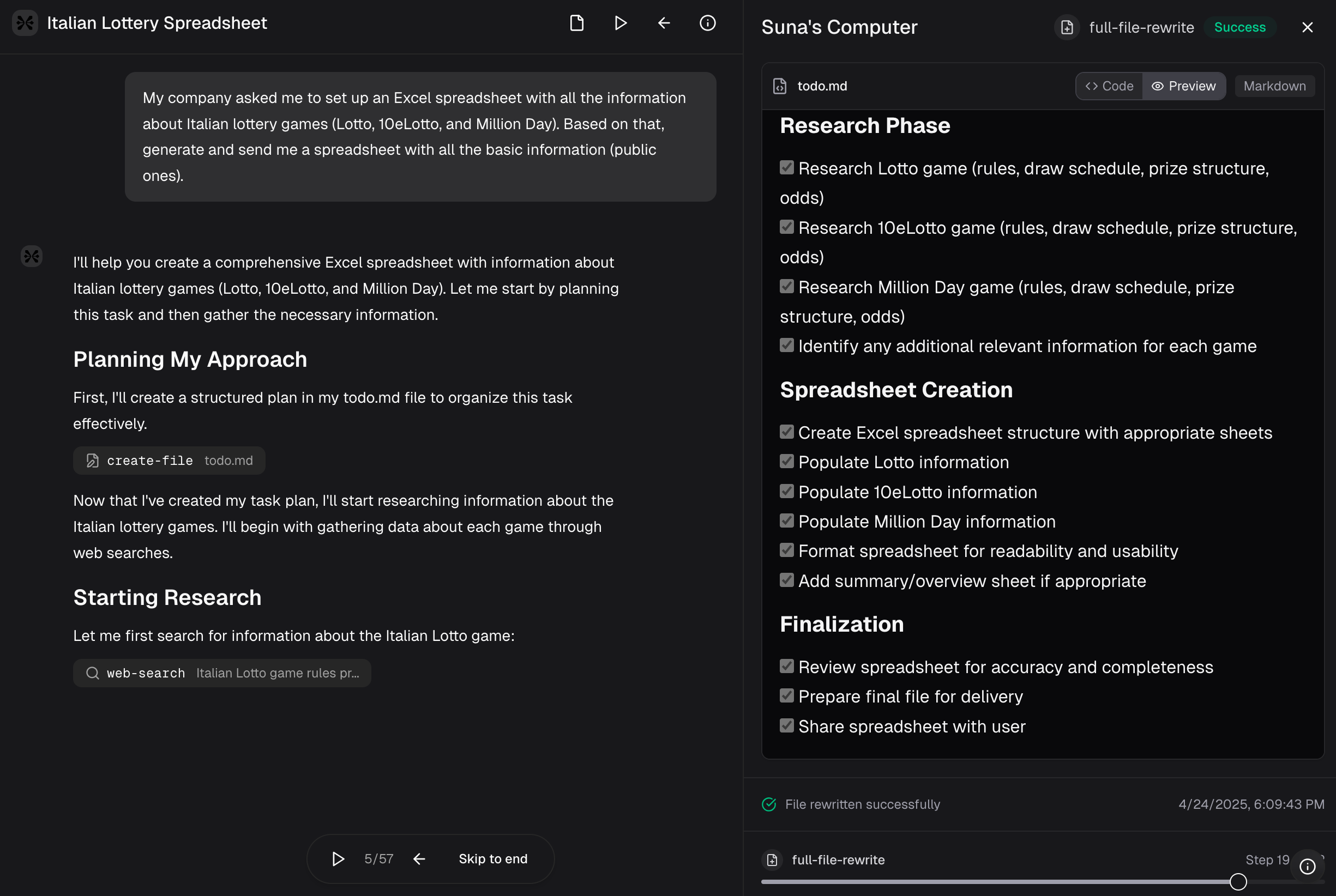The image size is (1336, 896).
Task: Click the Success status badge
Action: pyautogui.click(x=1240, y=27)
